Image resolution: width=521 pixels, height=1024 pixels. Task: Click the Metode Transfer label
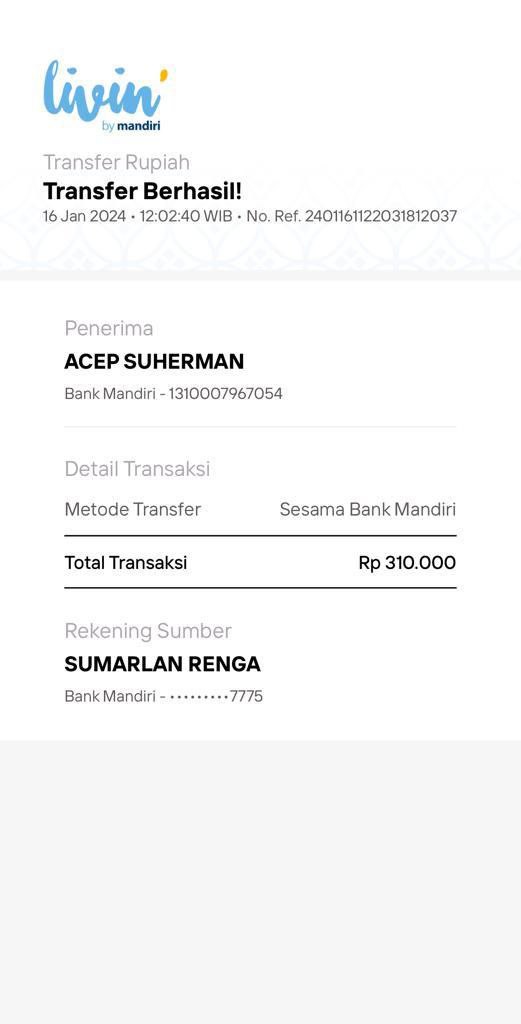click(x=133, y=509)
